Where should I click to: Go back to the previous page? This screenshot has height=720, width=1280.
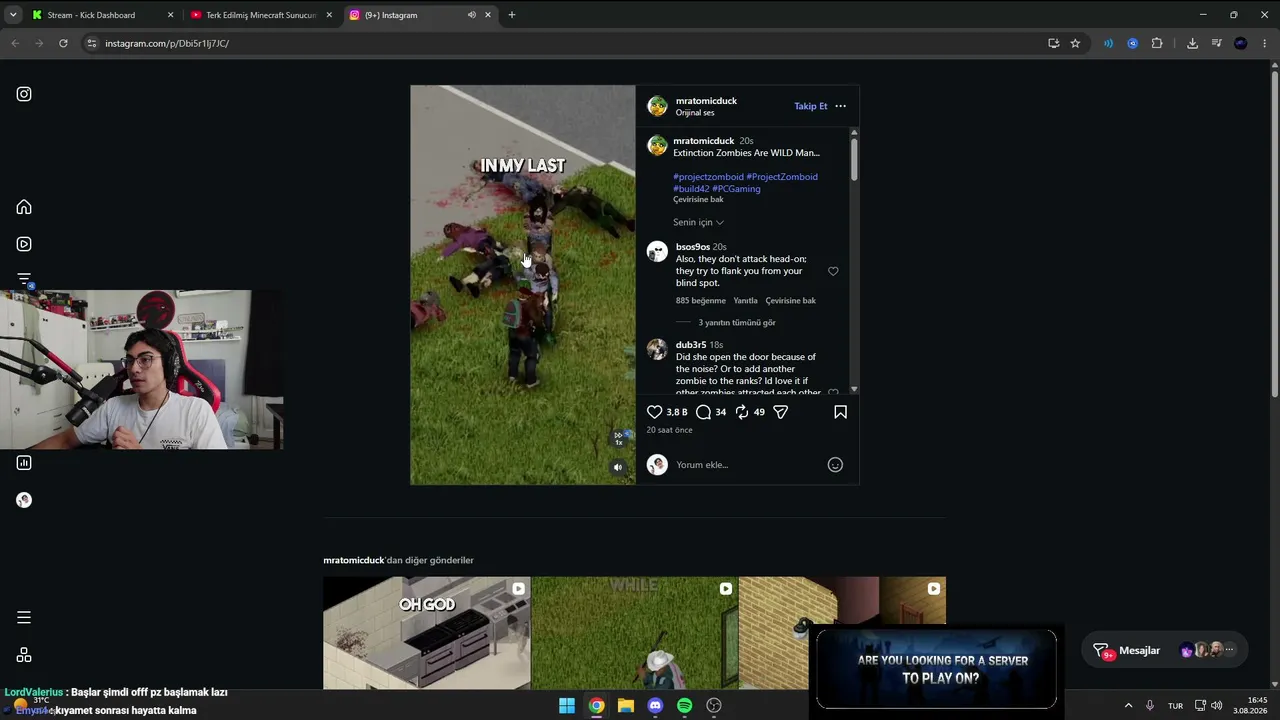coord(15,43)
